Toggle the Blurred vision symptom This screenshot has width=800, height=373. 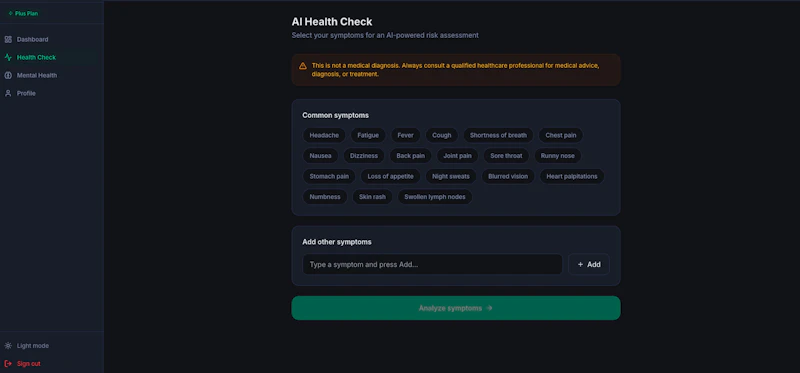point(508,176)
